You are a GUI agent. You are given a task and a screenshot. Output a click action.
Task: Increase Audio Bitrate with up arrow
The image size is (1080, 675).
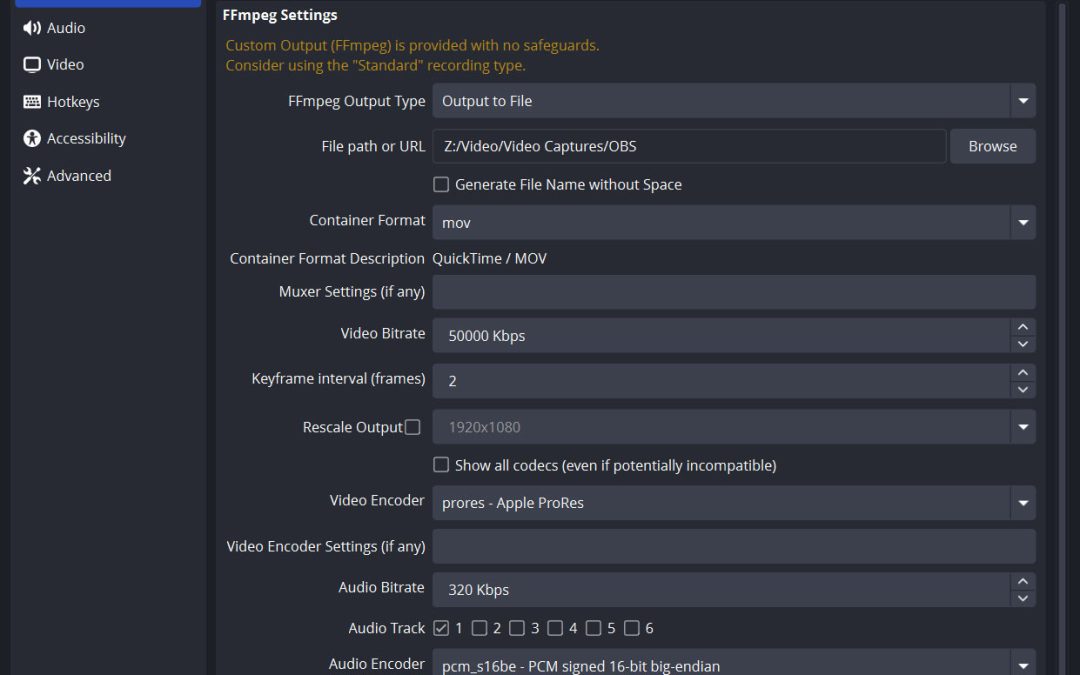(x=1022, y=581)
